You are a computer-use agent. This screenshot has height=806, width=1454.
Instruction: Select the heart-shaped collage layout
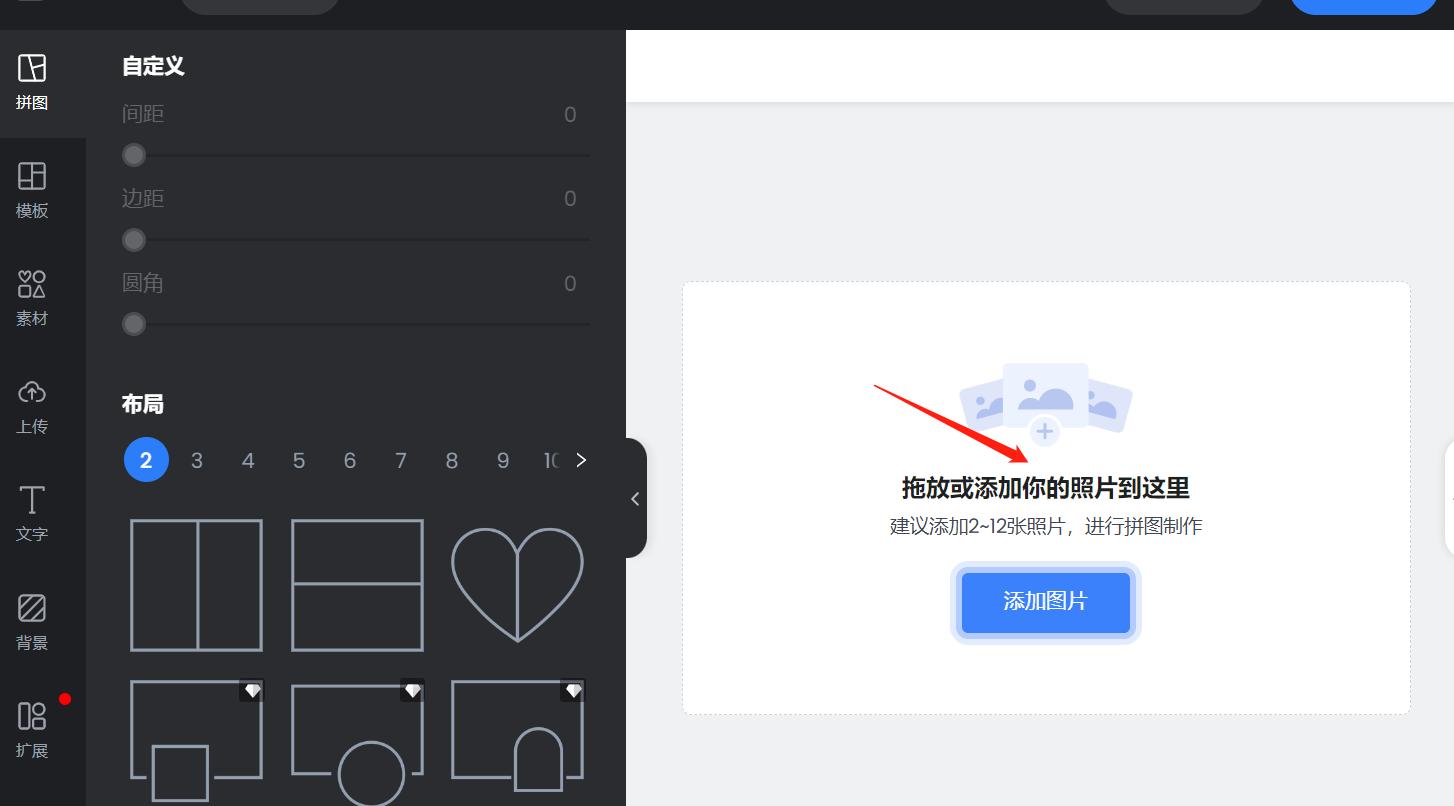point(517,585)
